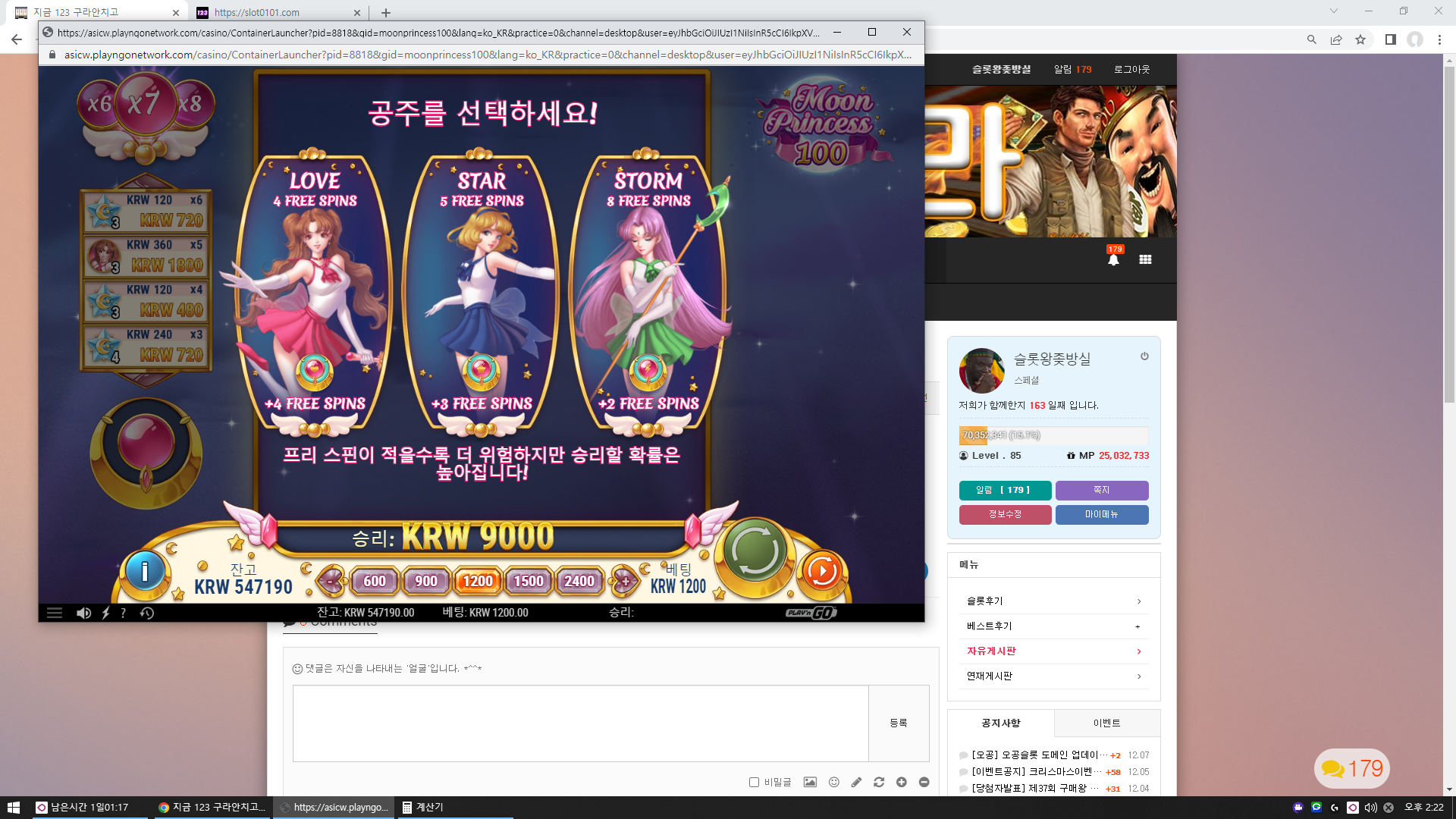The image size is (1456, 819).
Task: Open the Windows Start menu
Action: click(x=14, y=808)
